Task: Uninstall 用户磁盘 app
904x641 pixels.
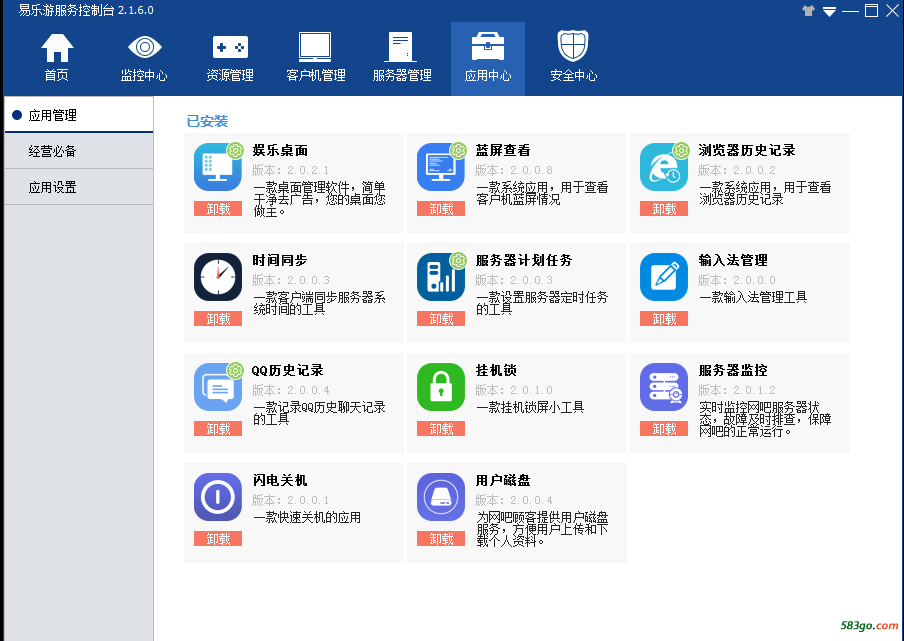Action: (x=441, y=539)
